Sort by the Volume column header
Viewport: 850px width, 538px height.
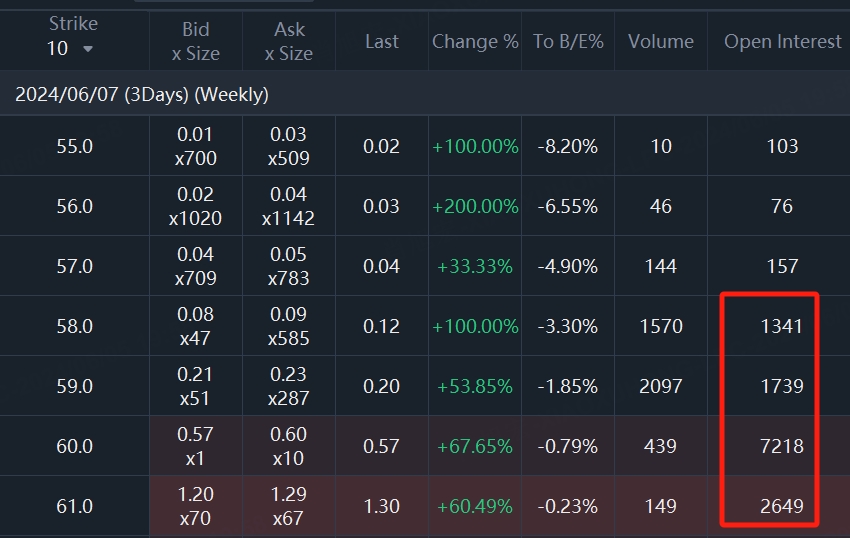(660, 41)
